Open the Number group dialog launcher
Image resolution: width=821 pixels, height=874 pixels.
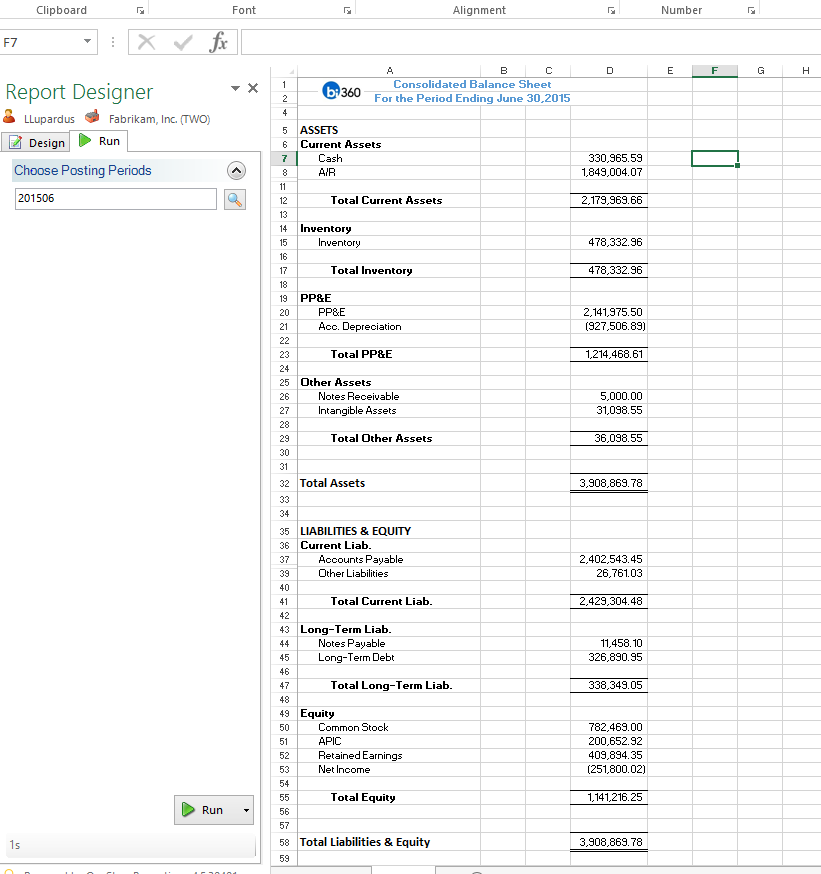pos(751,11)
